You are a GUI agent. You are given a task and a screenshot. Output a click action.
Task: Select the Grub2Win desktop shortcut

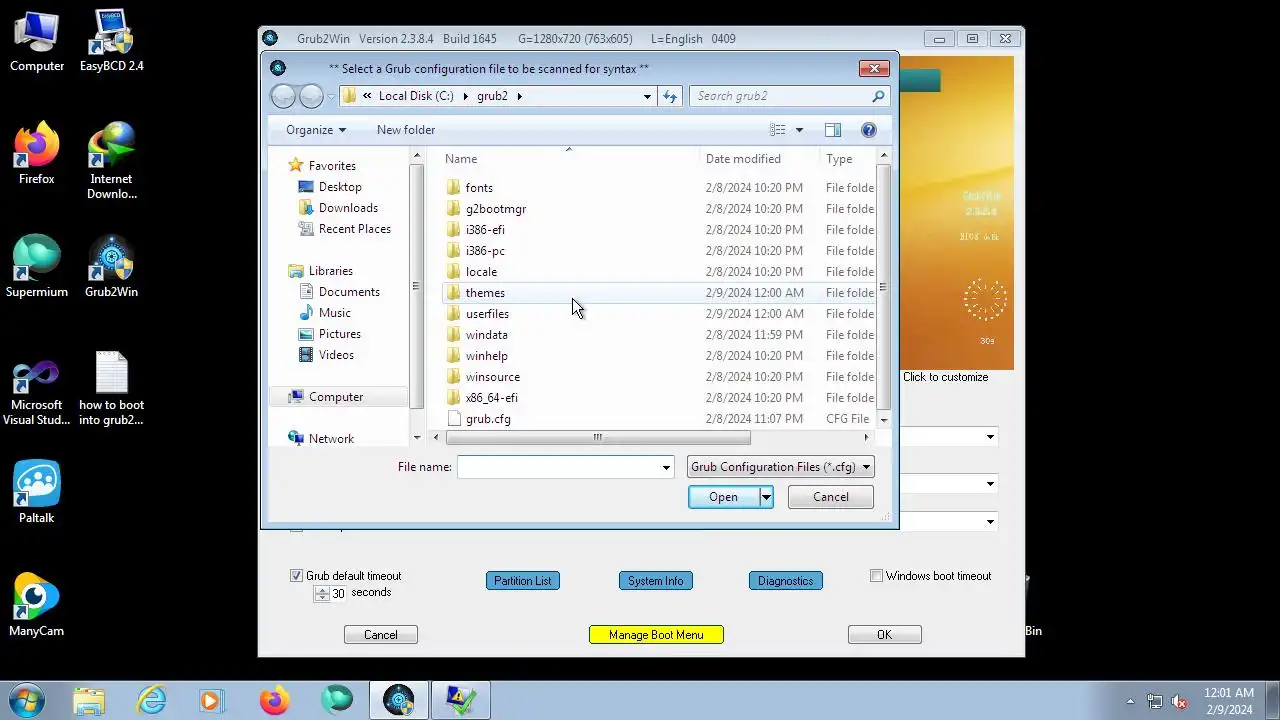111,268
